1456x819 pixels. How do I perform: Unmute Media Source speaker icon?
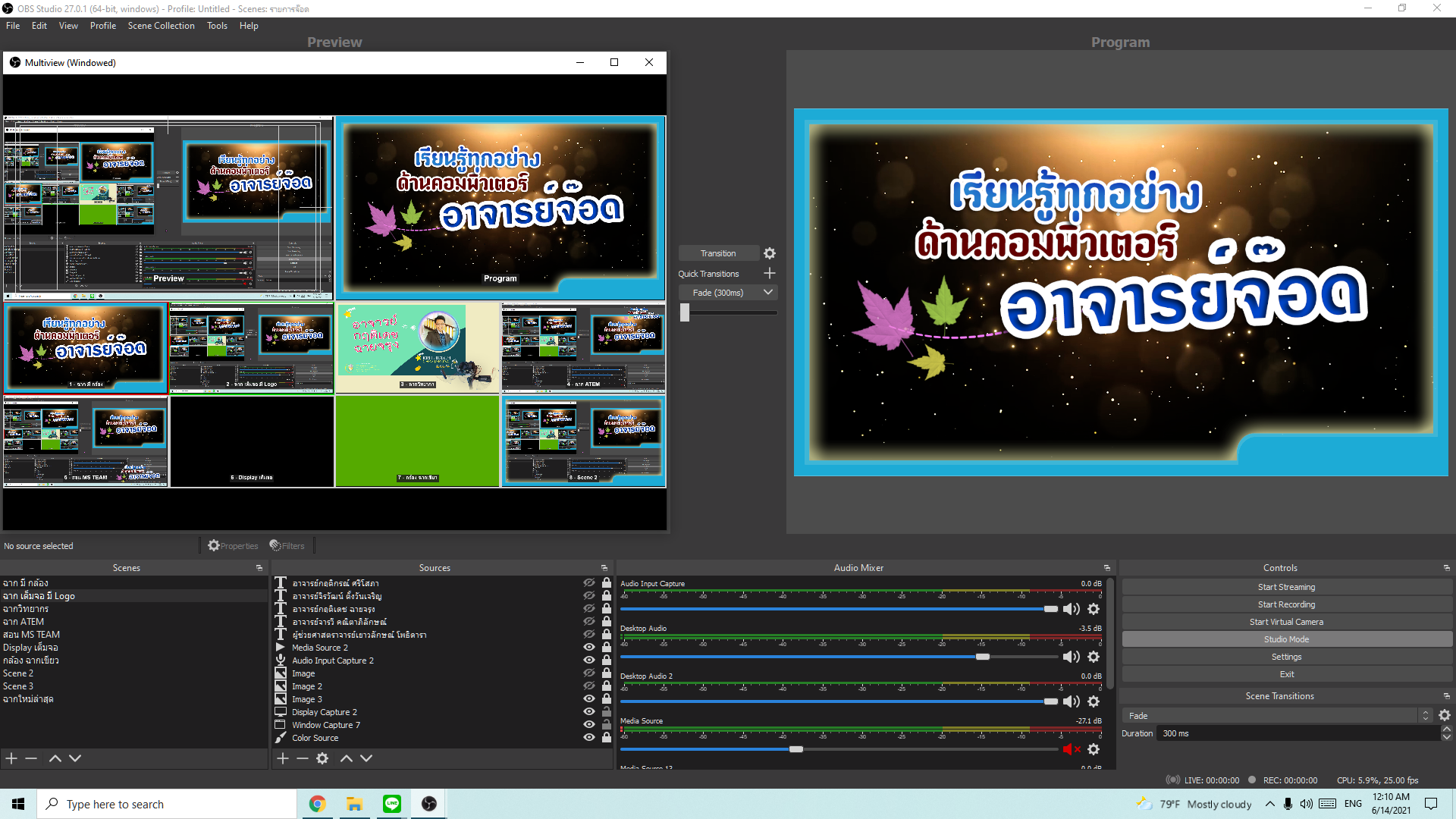(x=1071, y=749)
